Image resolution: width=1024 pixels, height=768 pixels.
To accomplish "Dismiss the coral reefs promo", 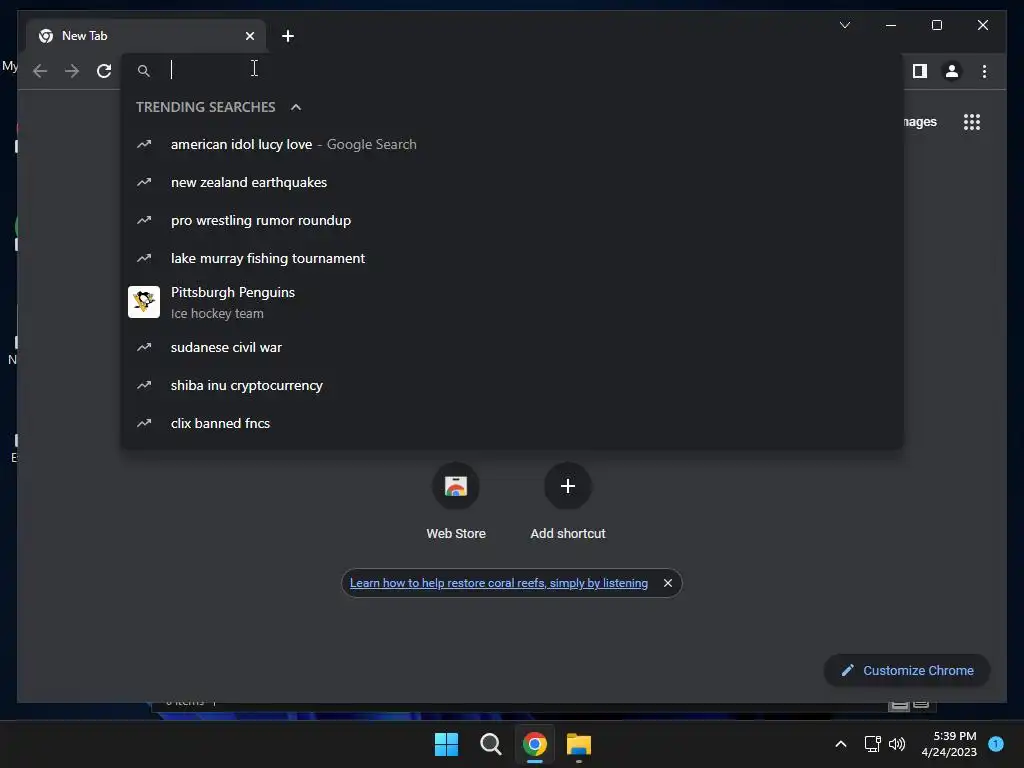I will point(667,583).
